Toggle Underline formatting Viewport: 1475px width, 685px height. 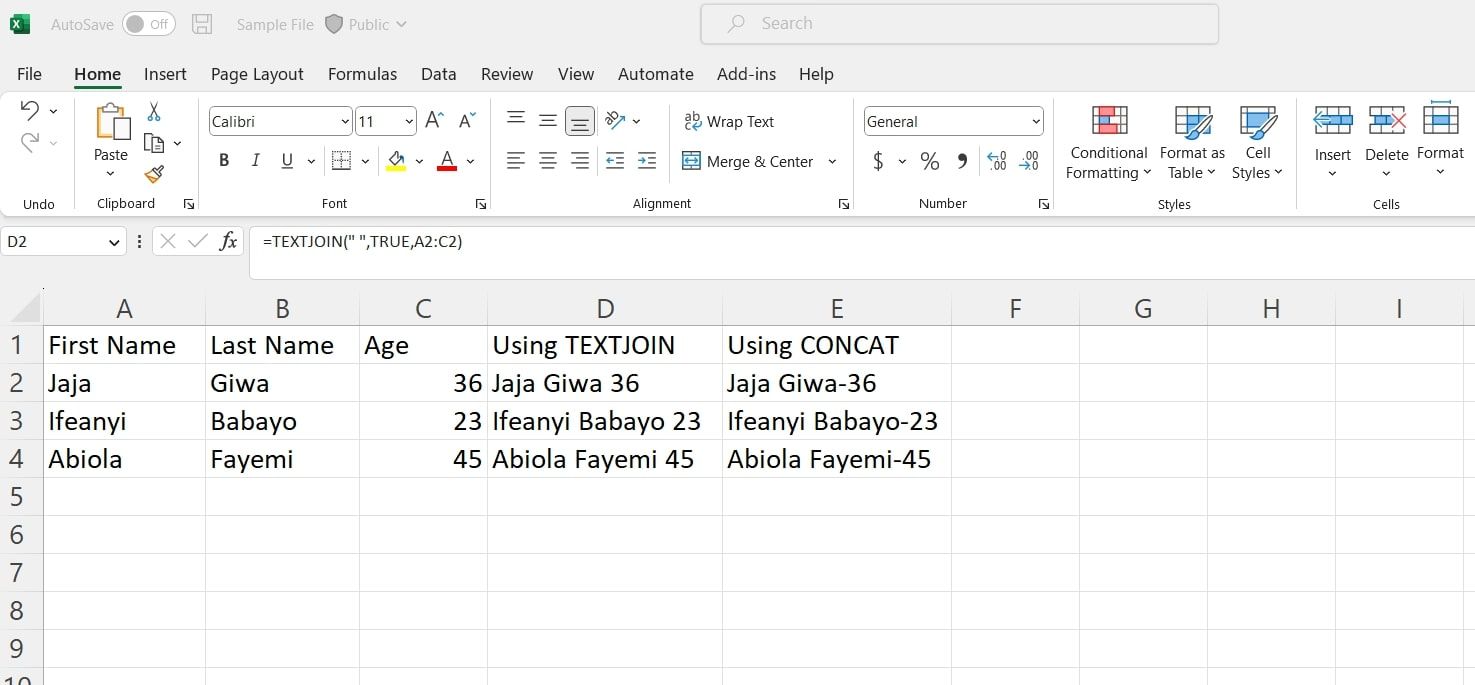(x=287, y=160)
